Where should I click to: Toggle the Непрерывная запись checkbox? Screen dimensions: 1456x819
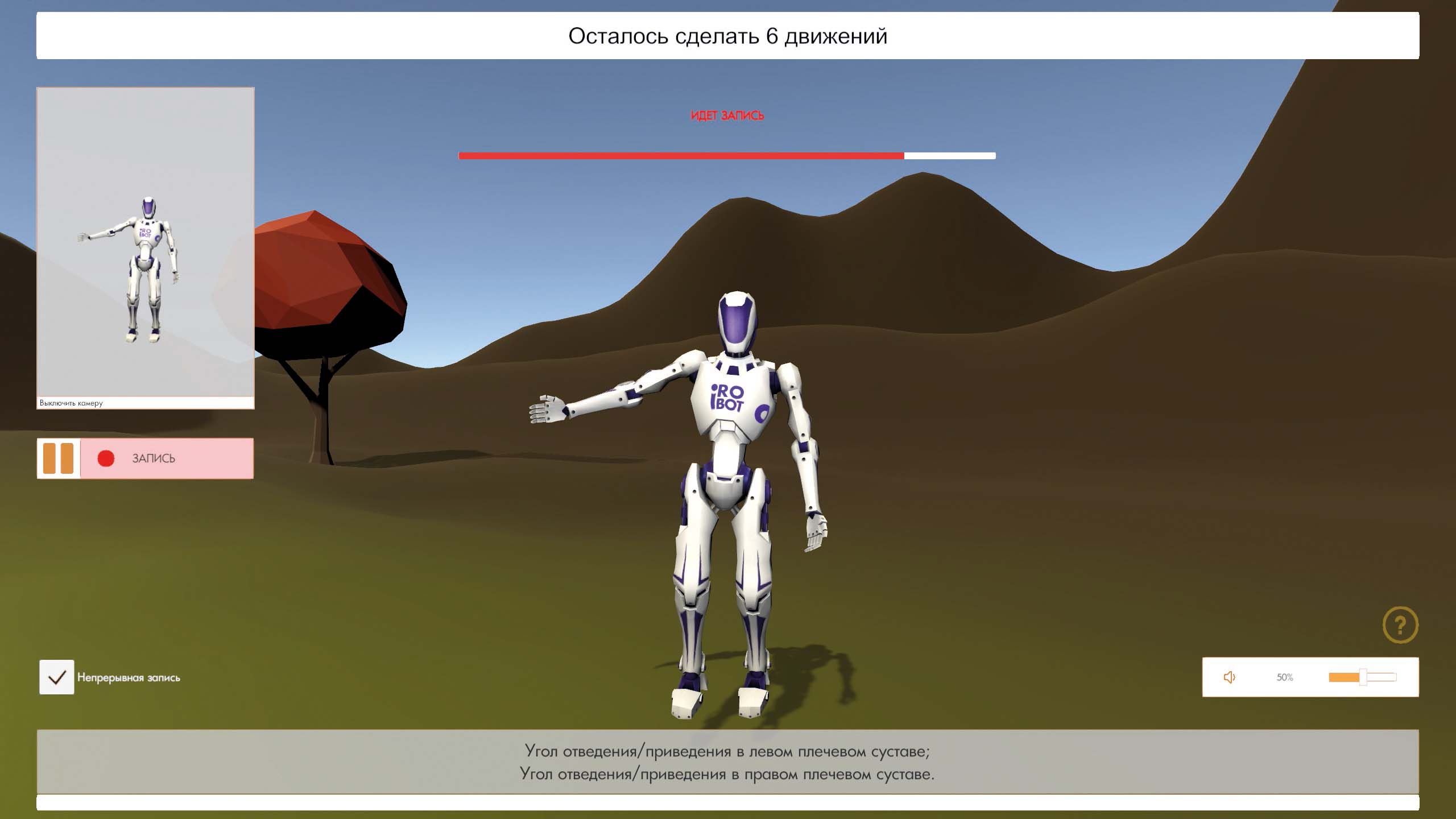(x=57, y=677)
